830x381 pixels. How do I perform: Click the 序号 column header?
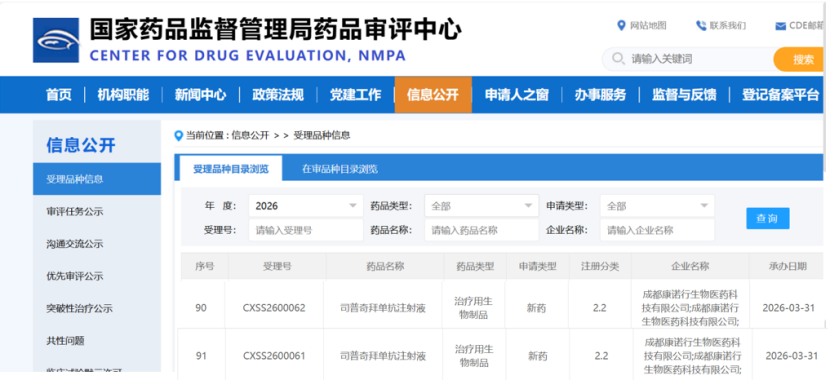pyautogui.click(x=205, y=266)
